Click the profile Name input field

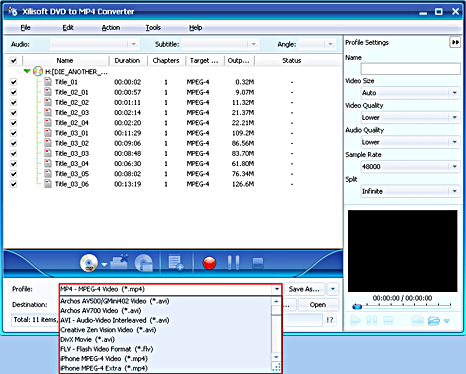point(411,69)
